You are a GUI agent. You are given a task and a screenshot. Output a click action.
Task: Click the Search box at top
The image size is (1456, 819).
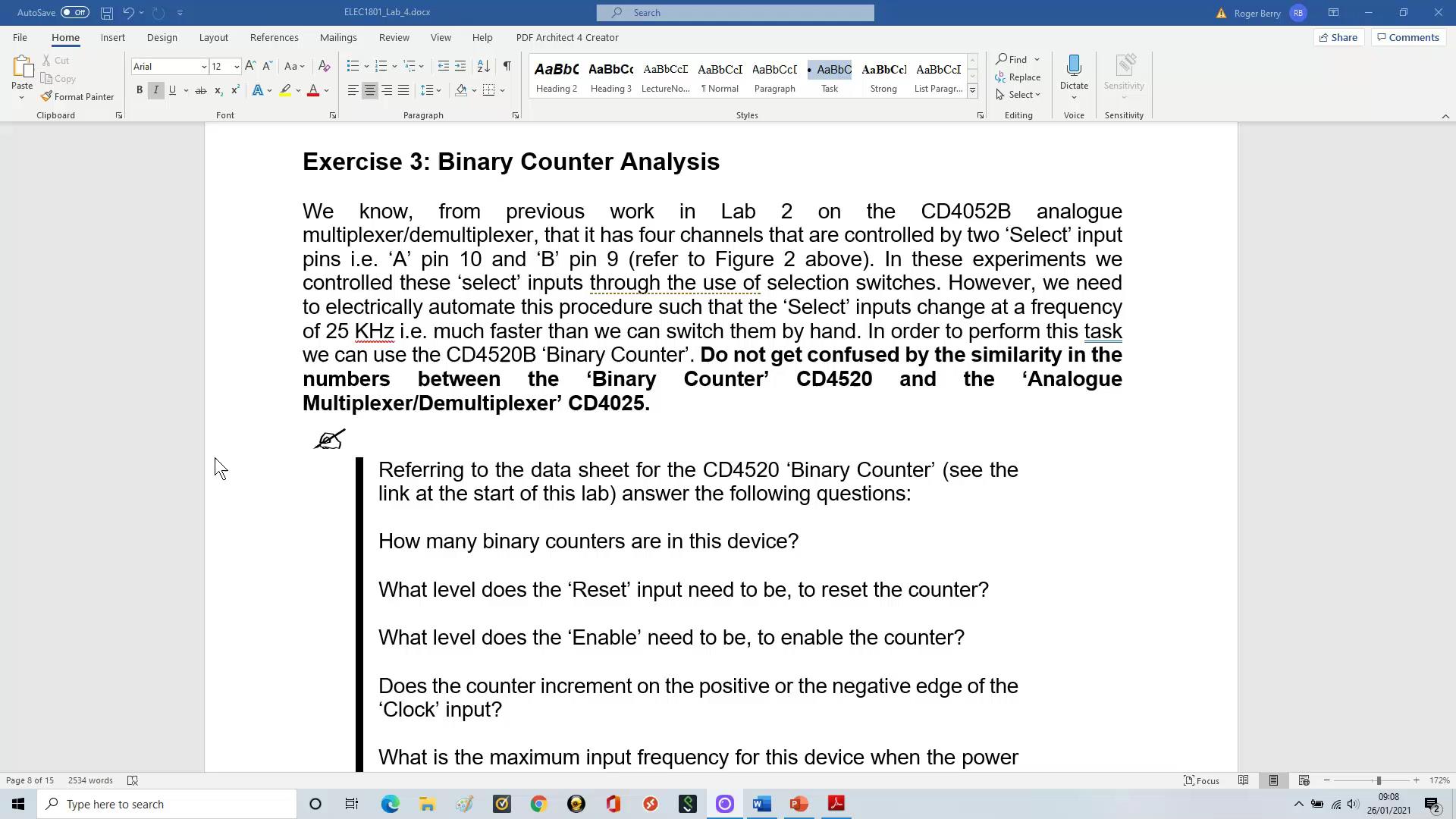[x=734, y=12]
